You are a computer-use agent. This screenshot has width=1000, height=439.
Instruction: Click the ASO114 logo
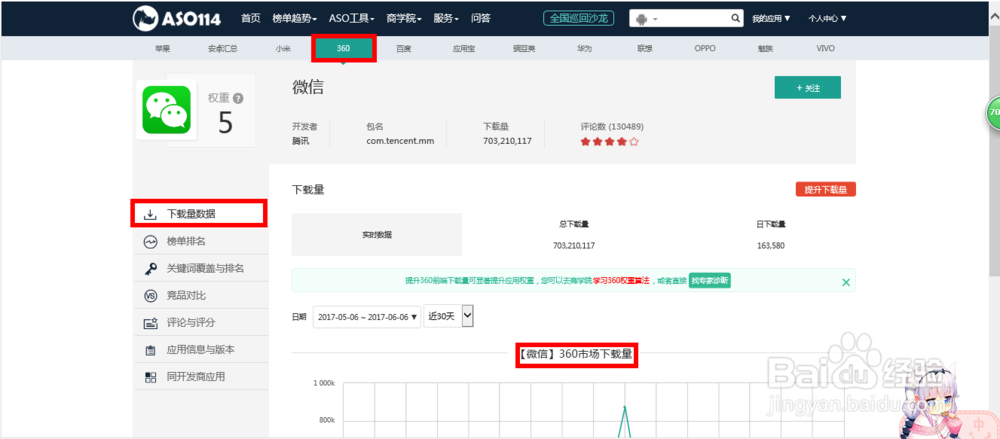177,19
